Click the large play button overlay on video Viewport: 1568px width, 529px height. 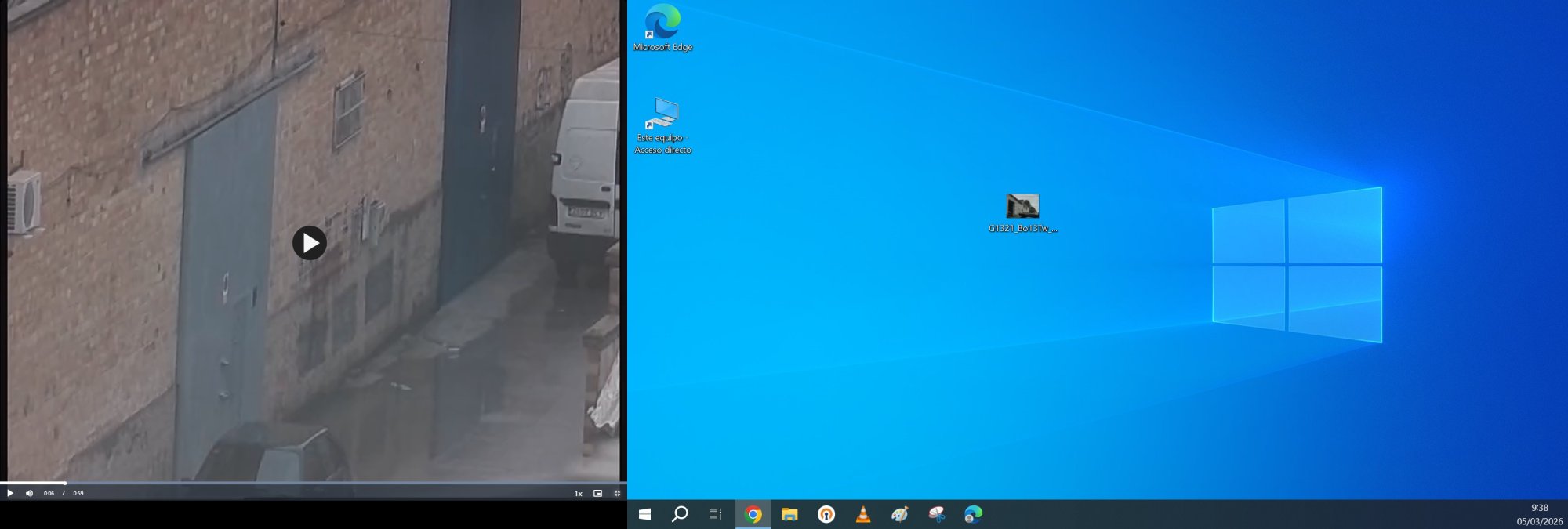pyautogui.click(x=310, y=243)
